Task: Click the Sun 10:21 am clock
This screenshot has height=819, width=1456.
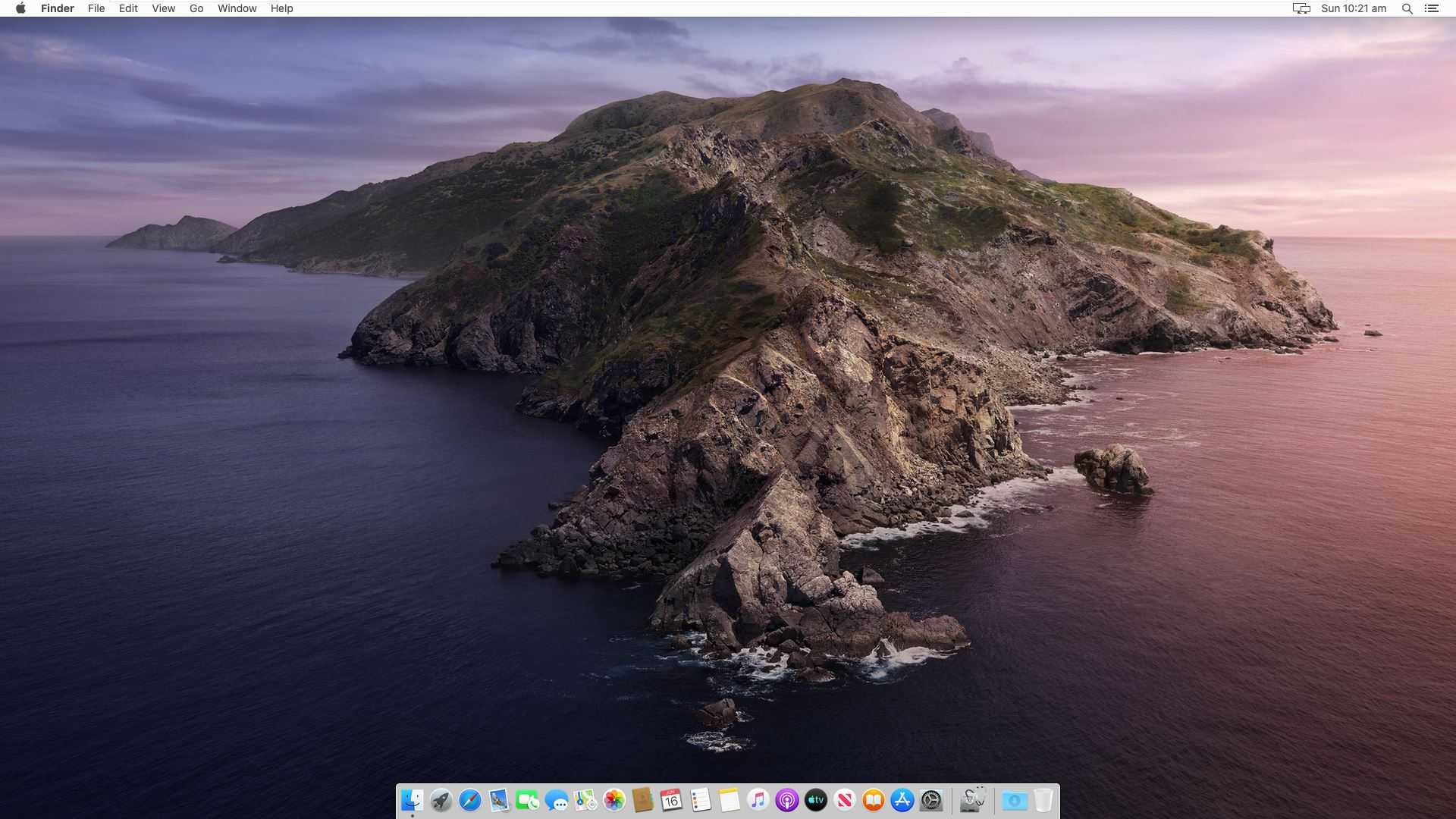Action: click(1354, 8)
